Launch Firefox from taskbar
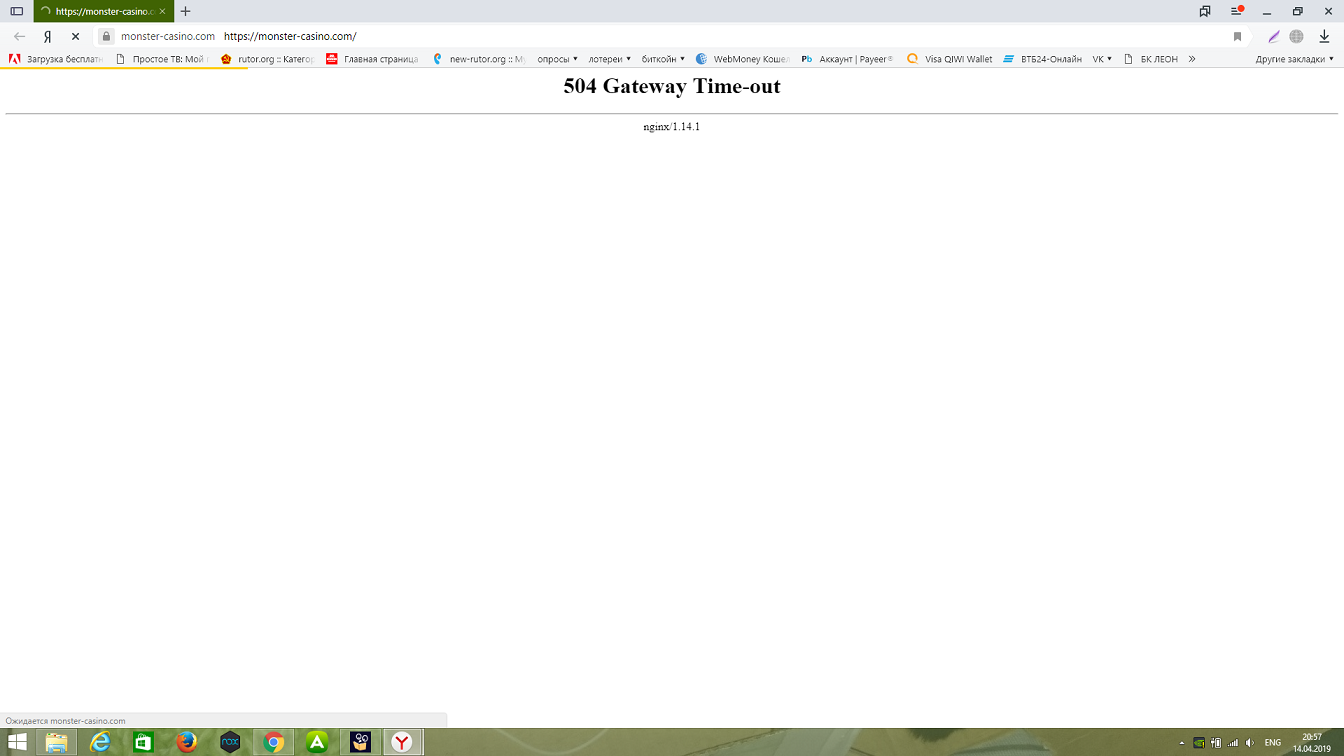The image size is (1344, 756). tap(187, 742)
